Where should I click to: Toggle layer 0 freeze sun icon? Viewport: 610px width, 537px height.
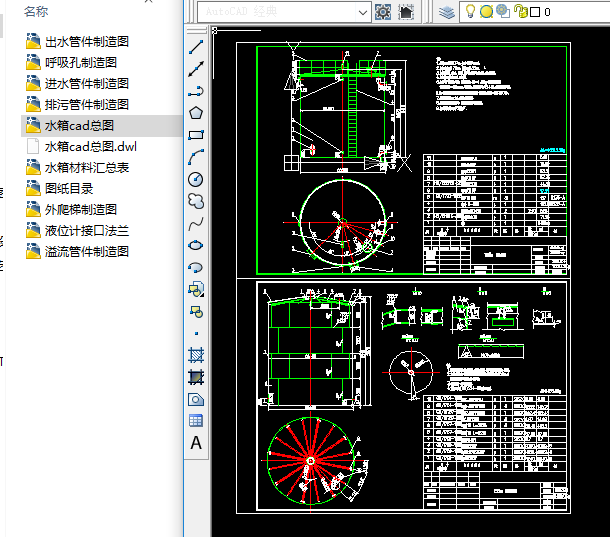tap(486, 12)
